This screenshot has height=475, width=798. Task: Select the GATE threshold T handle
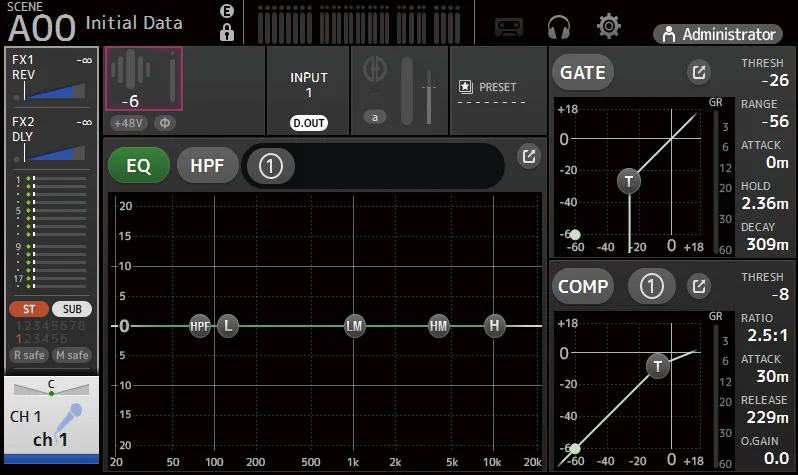[629, 181]
